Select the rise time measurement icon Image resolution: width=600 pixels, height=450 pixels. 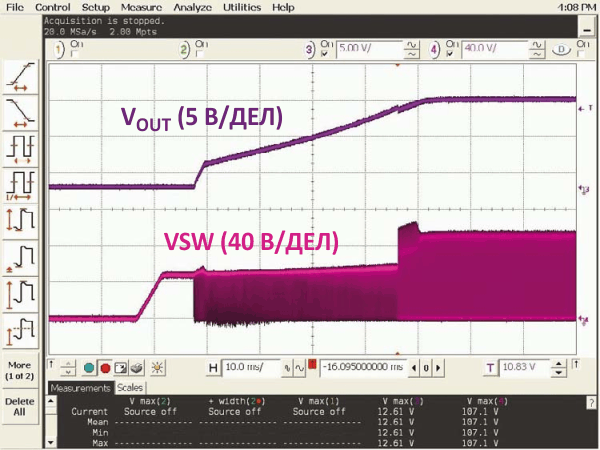coord(21,77)
